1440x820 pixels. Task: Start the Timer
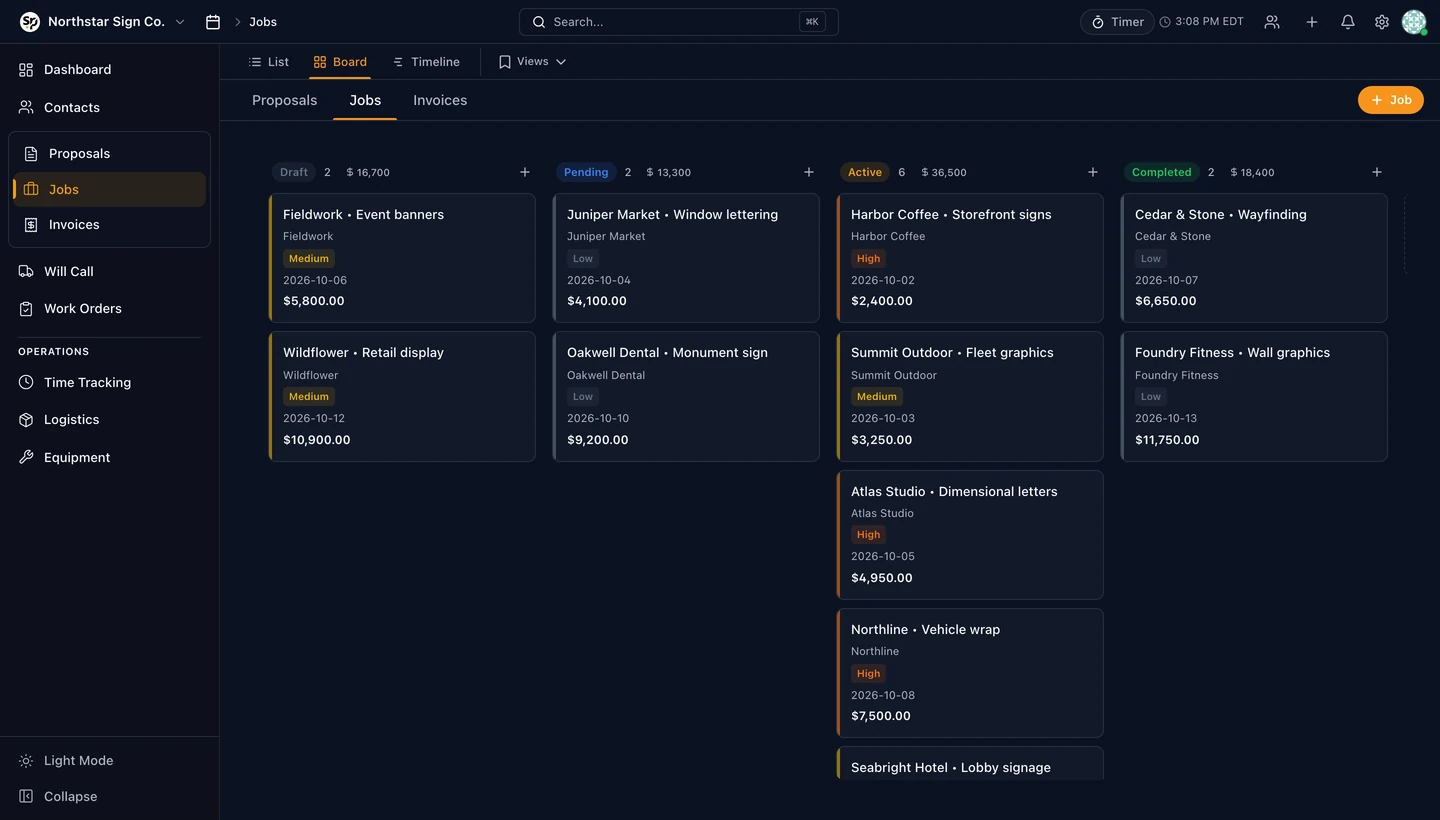point(1117,22)
